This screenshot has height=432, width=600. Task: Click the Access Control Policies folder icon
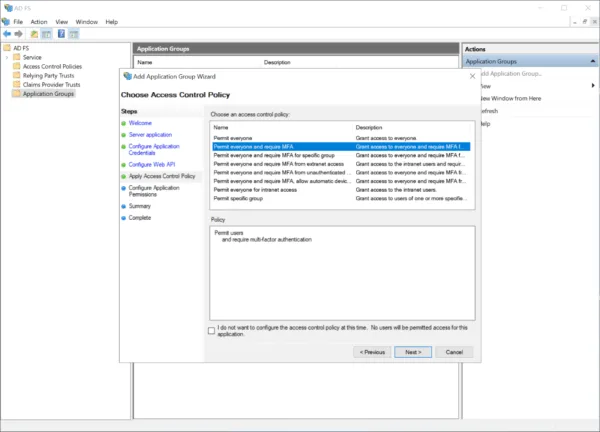16,66
